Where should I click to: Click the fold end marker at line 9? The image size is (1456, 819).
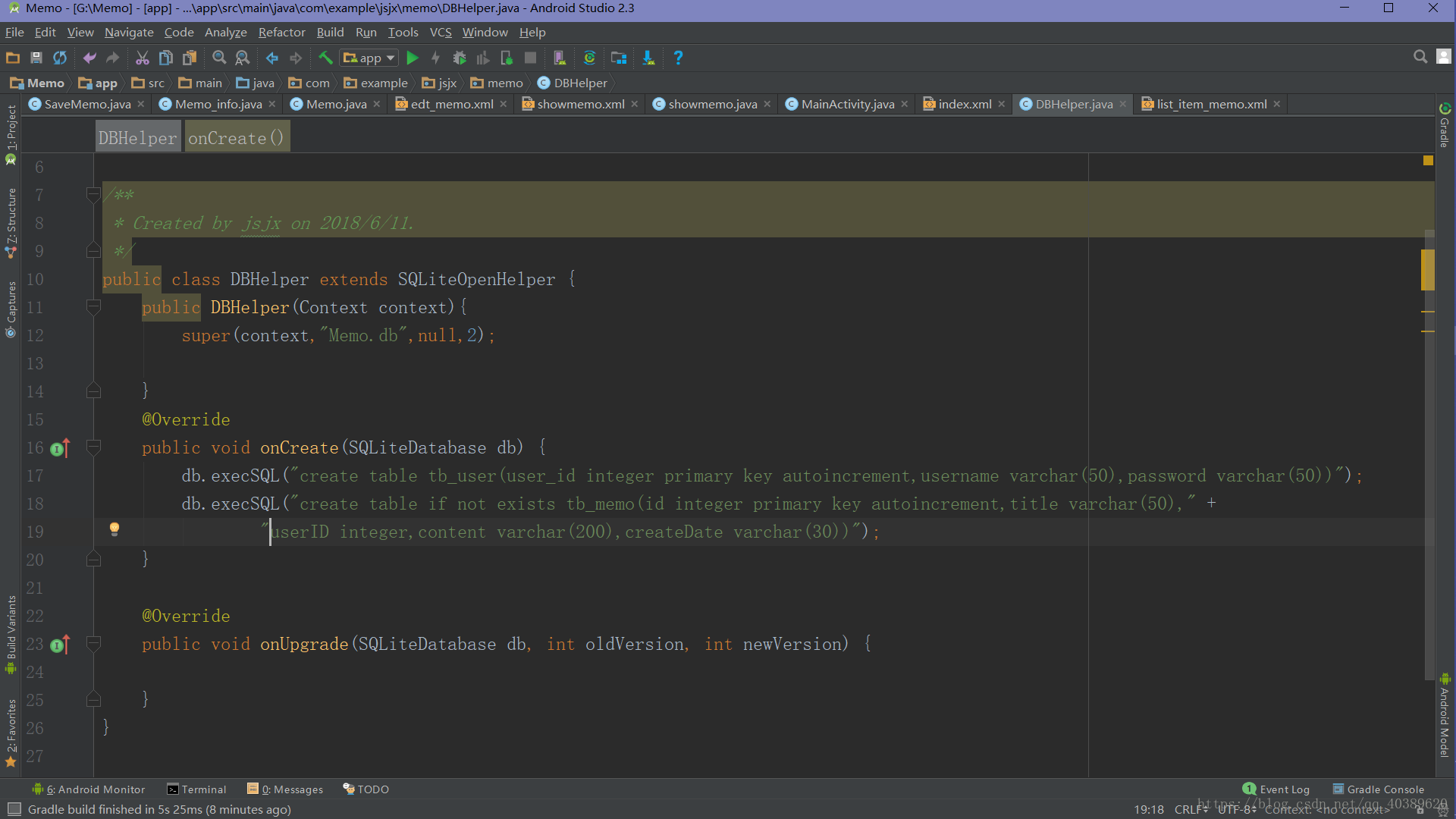coord(93,250)
